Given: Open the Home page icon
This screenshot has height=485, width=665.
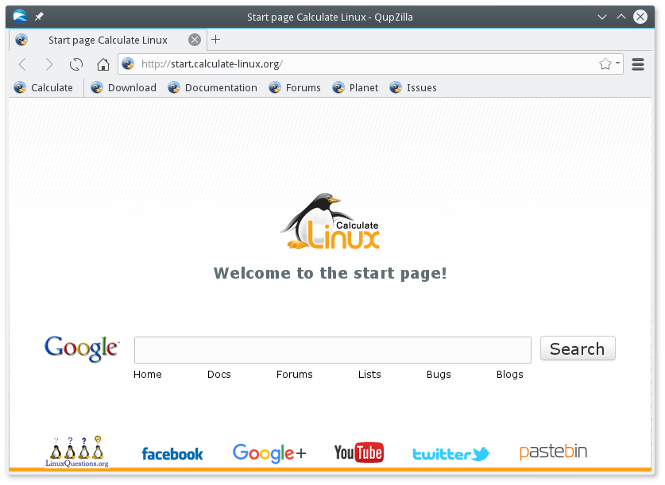Looking at the screenshot, I should pyautogui.click(x=103, y=64).
